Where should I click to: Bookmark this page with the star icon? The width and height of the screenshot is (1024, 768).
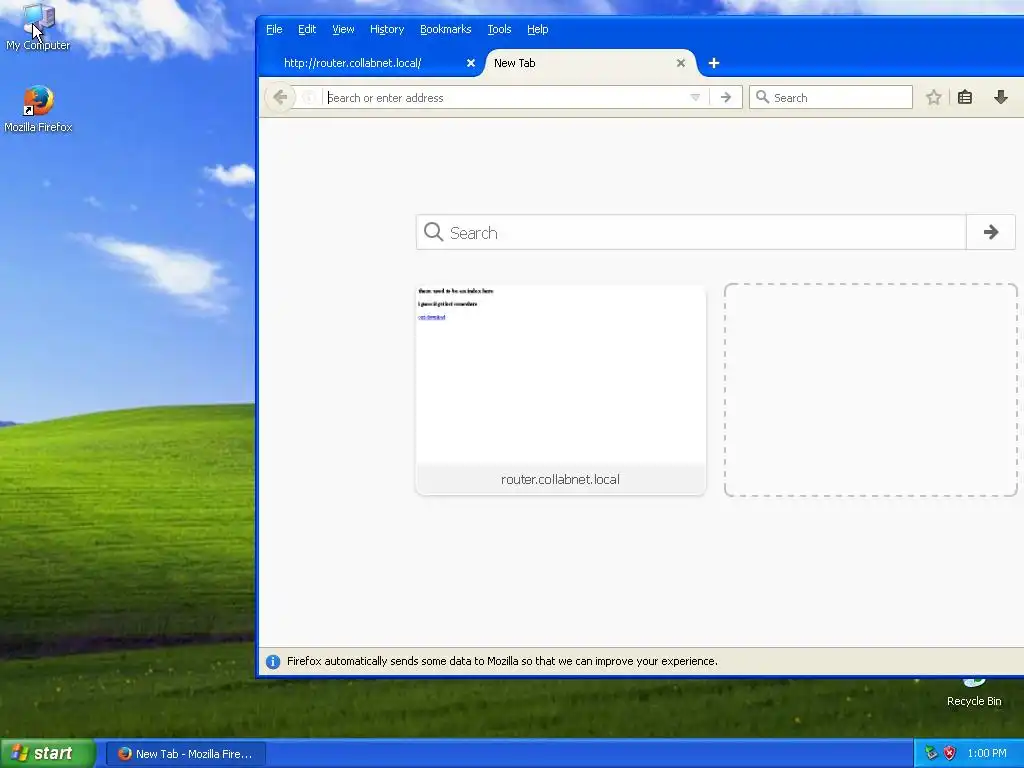click(x=934, y=98)
